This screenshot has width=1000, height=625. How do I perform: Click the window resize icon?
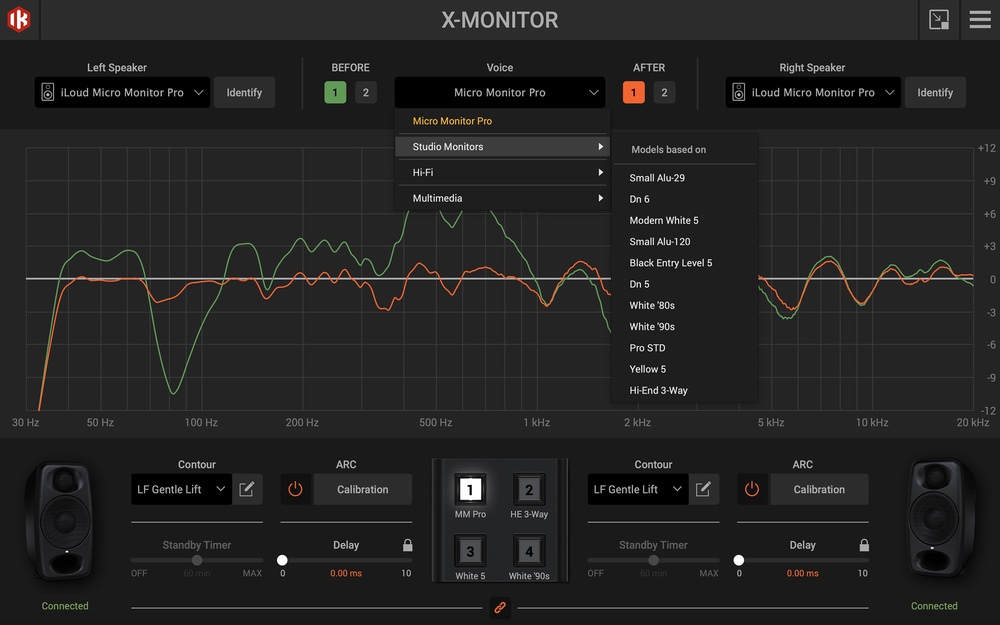938,20
